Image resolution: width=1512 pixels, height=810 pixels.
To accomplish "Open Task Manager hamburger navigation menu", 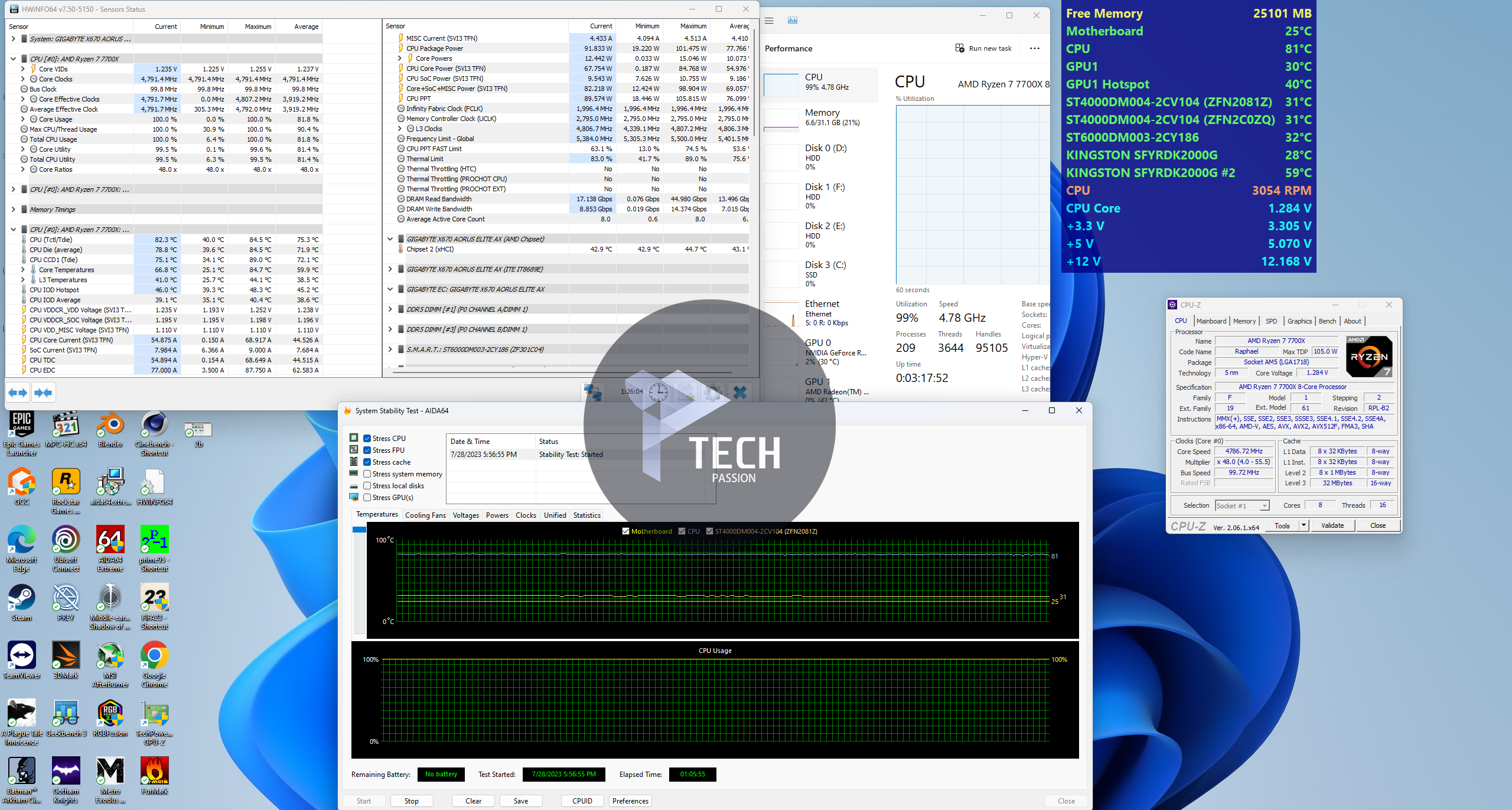I will coord(769,21).
